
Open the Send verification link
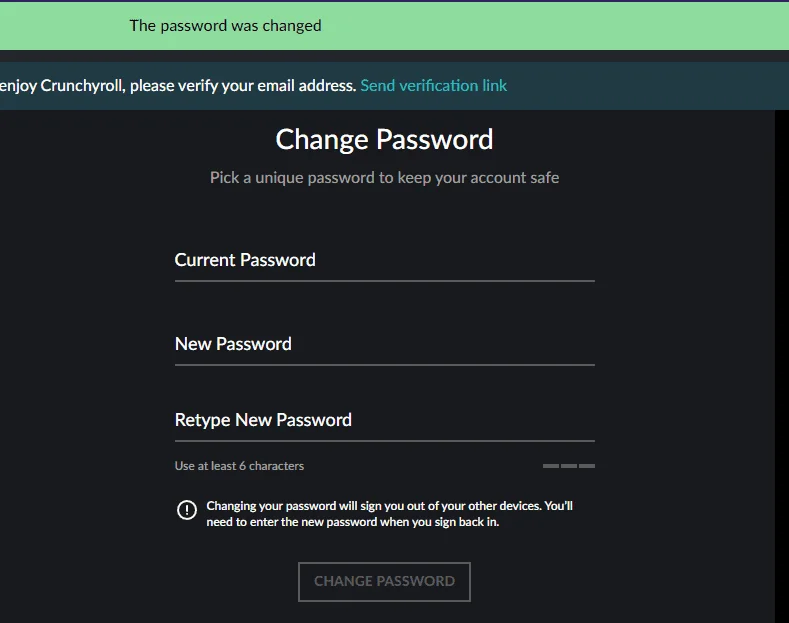point(433,86)
